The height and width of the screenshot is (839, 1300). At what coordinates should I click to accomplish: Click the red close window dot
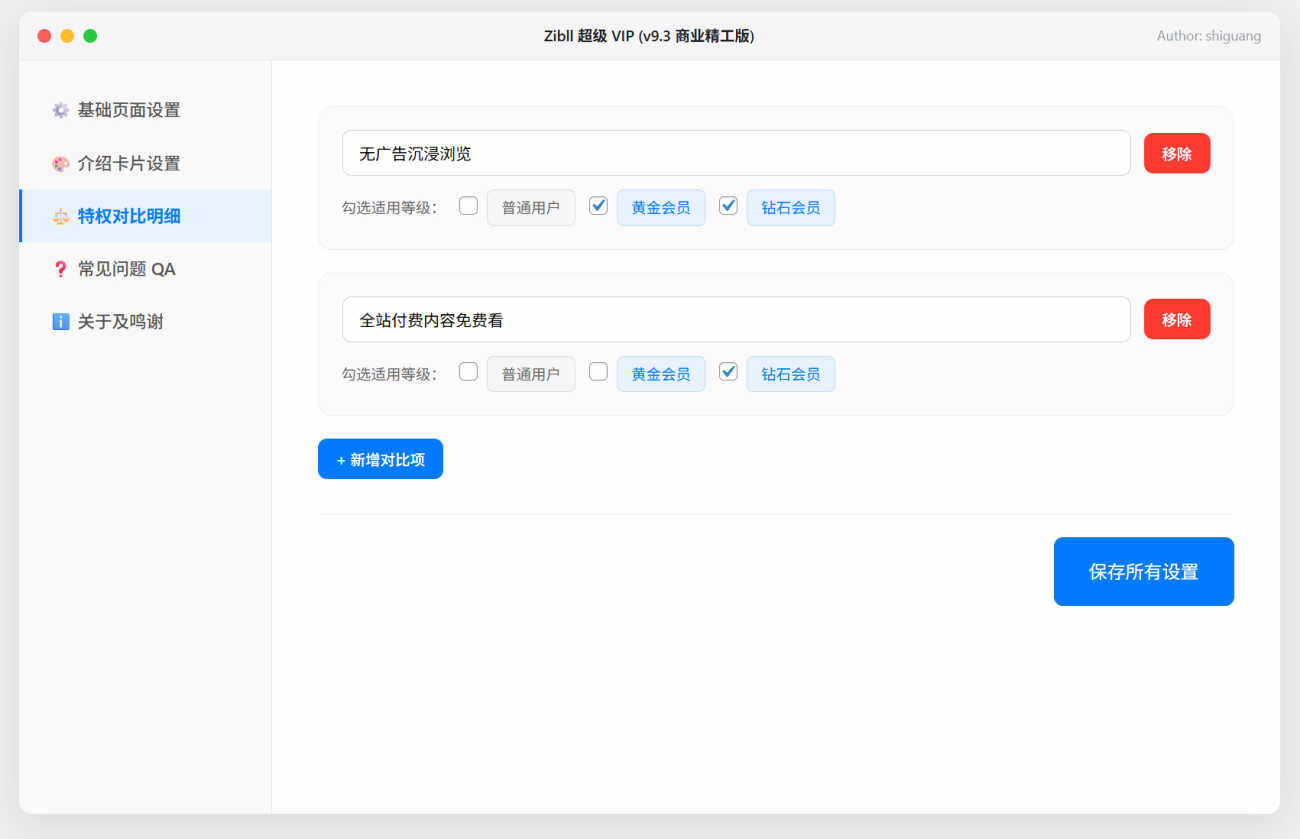point(44,36)
